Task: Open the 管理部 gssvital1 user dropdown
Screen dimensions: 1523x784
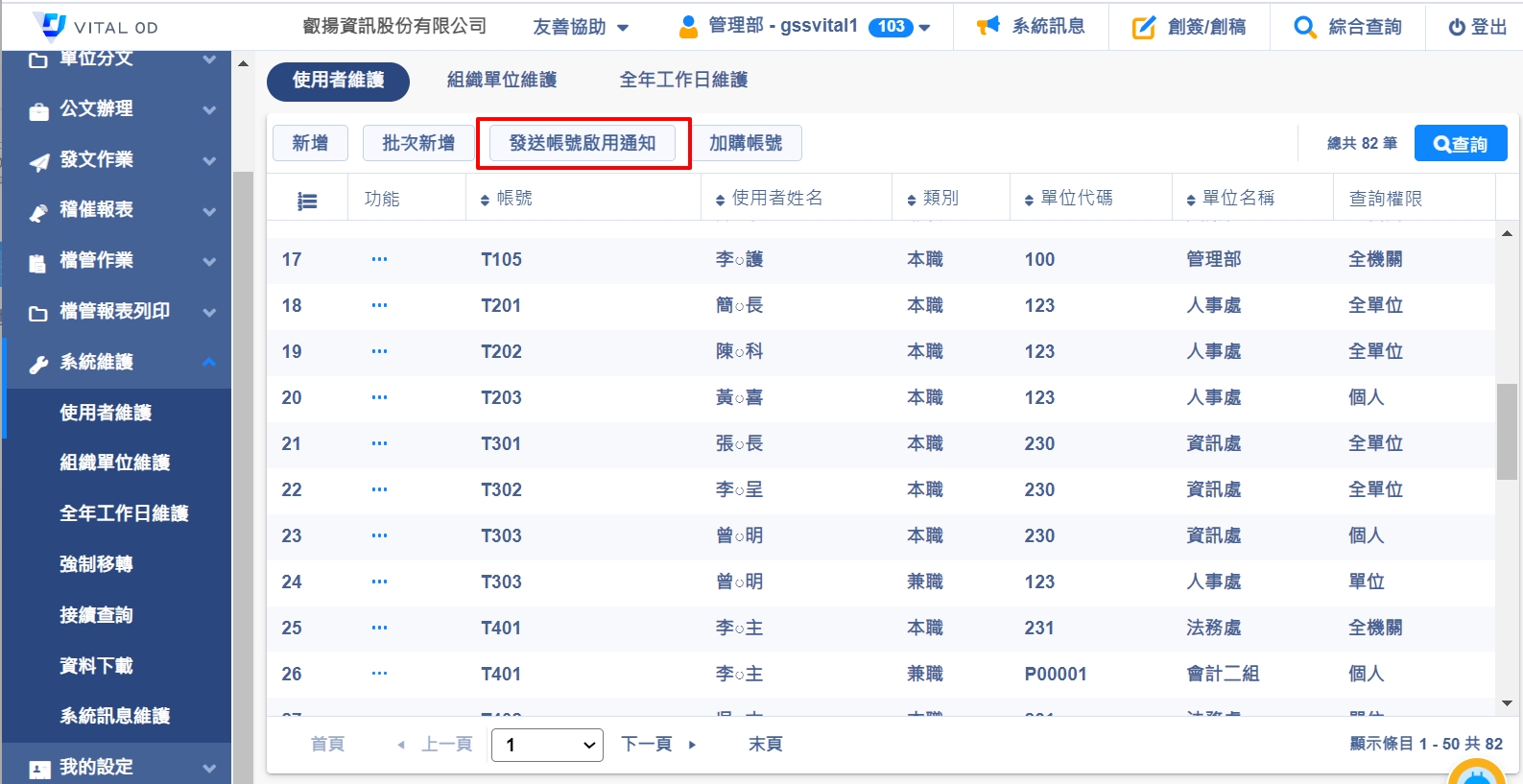Action: click(x=924, y=27)
